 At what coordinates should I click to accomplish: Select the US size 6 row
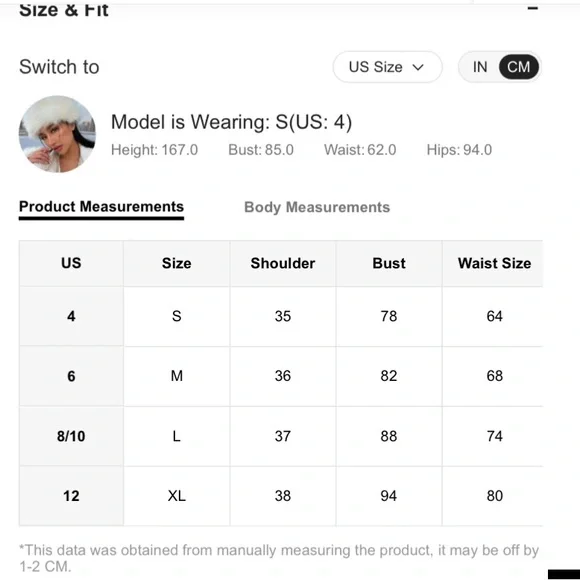[x=281, y=376]
